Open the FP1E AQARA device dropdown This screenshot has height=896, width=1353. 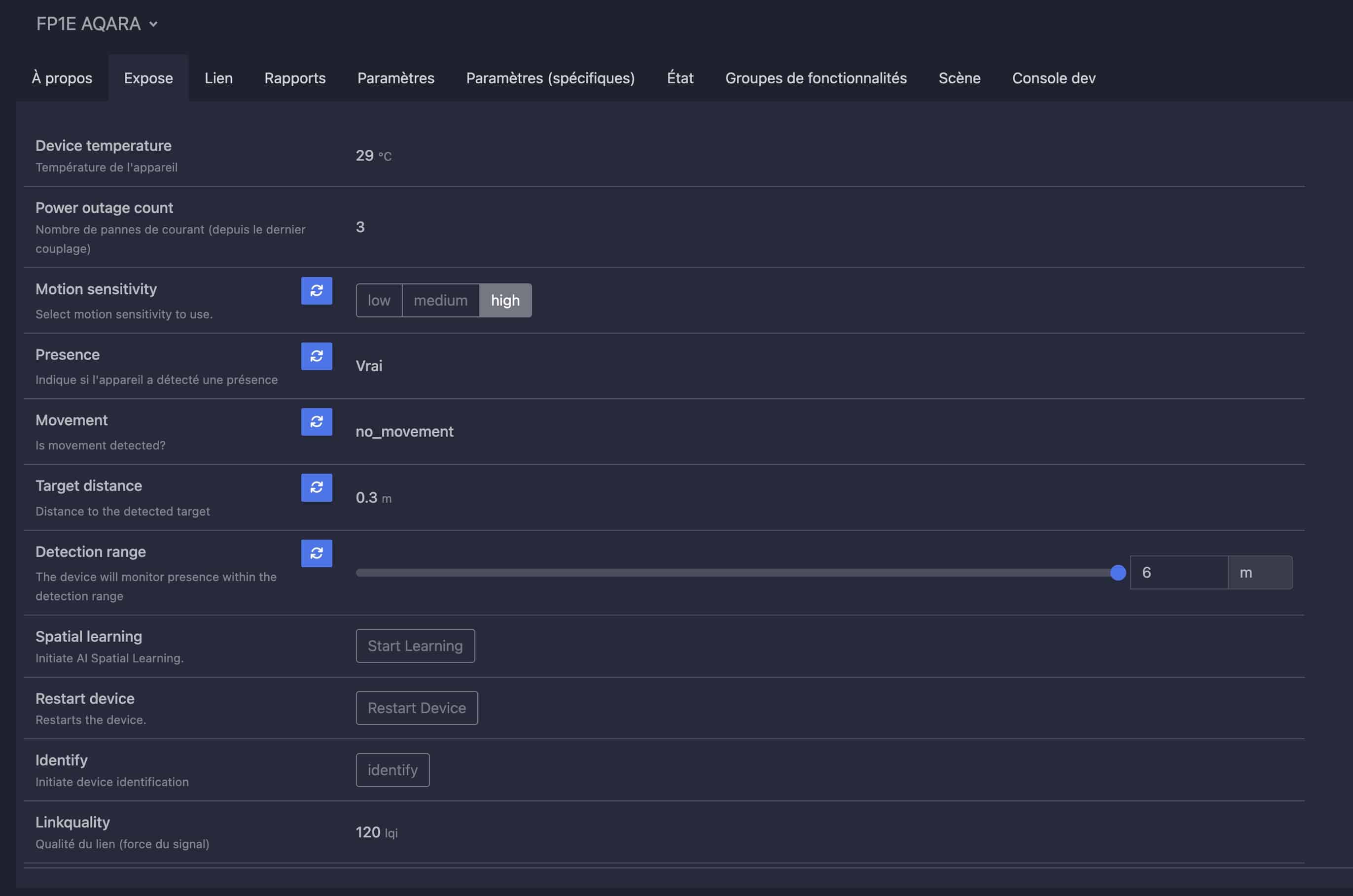pyautogui.click(x=97, y=24)
